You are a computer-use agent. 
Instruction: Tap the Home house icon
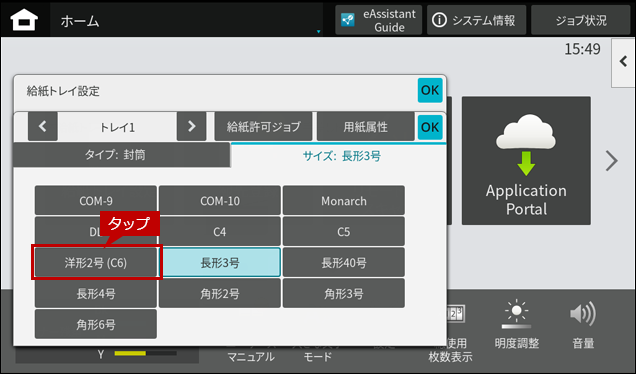click(24, 20)
